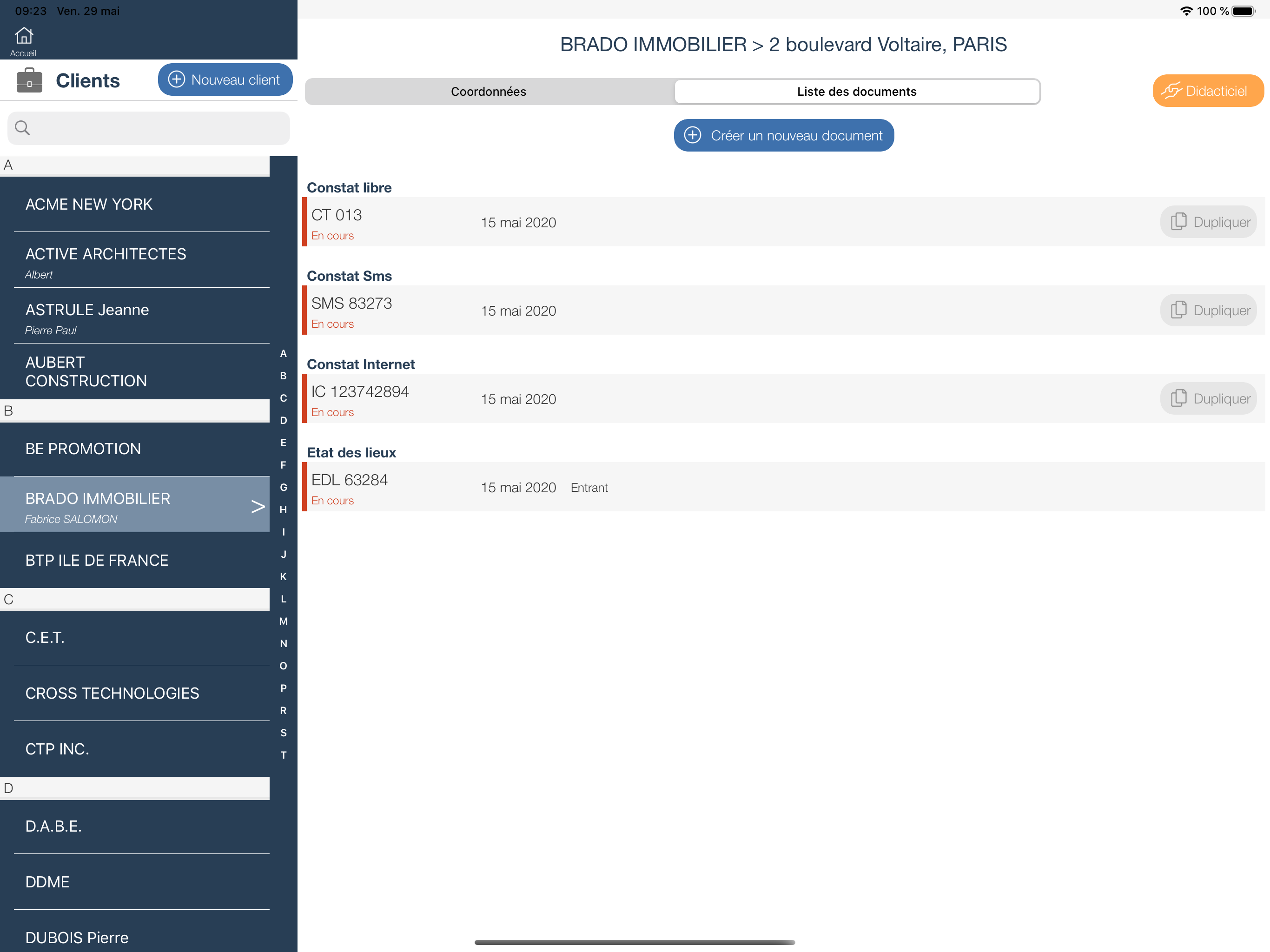The width and height of the screenshot is (1270, 952).
Task: Open document SMS 83273
Action: pyautogui.click(x=784, y=311)
